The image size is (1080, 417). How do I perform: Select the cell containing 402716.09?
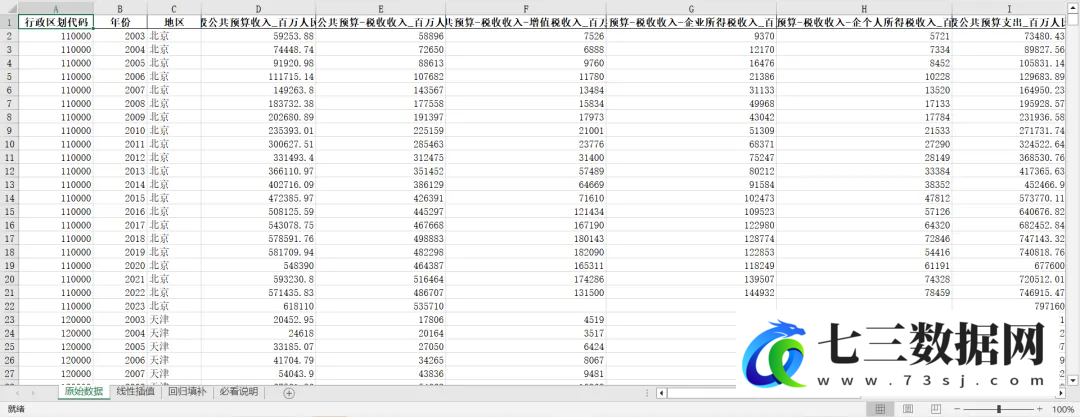click(x=258, y=184)
